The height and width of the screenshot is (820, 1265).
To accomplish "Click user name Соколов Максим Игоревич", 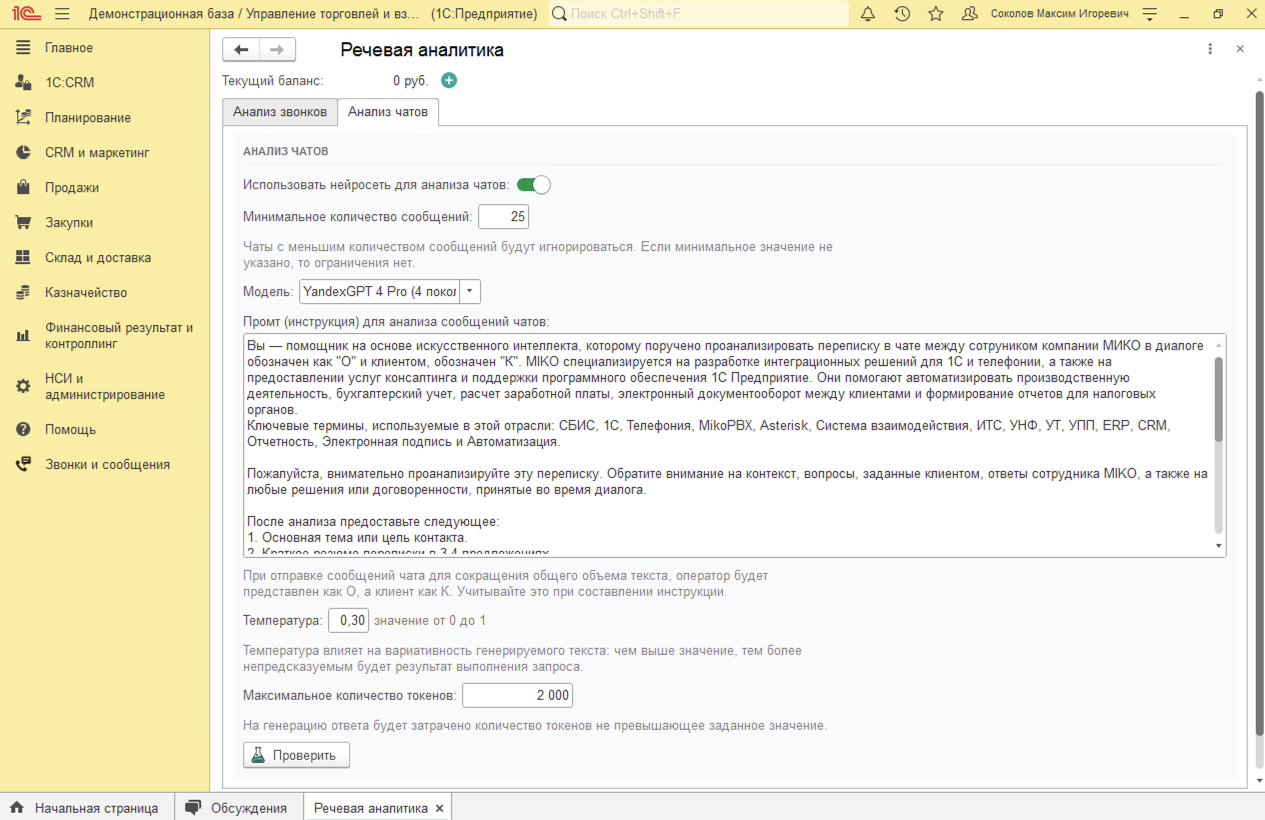I will (1058, 14).
